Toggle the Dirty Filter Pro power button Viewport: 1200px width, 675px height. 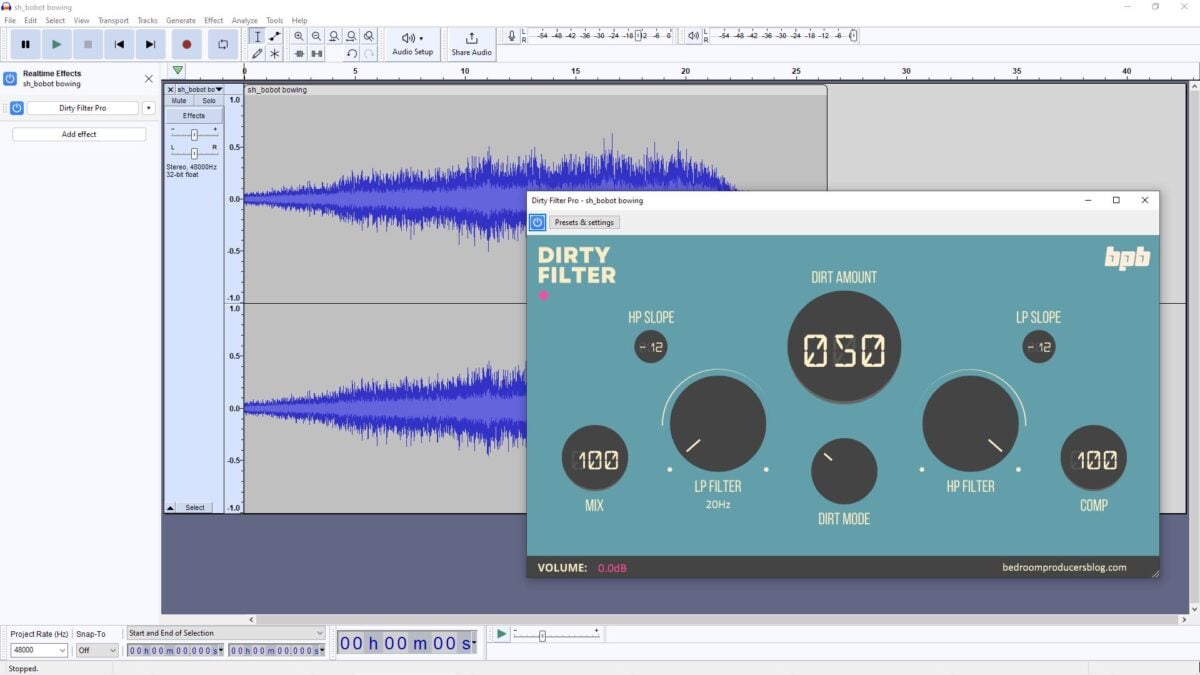[537, 222]
